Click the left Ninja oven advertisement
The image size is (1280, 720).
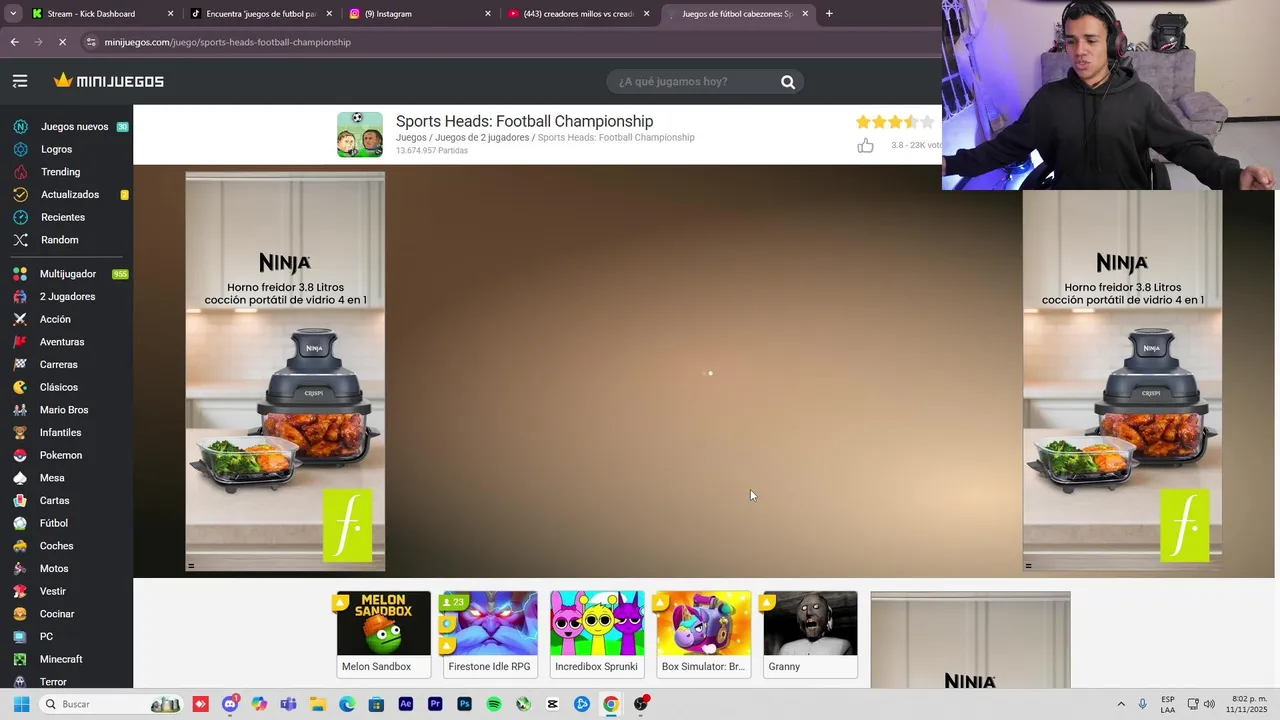click(x=285, y=371)
